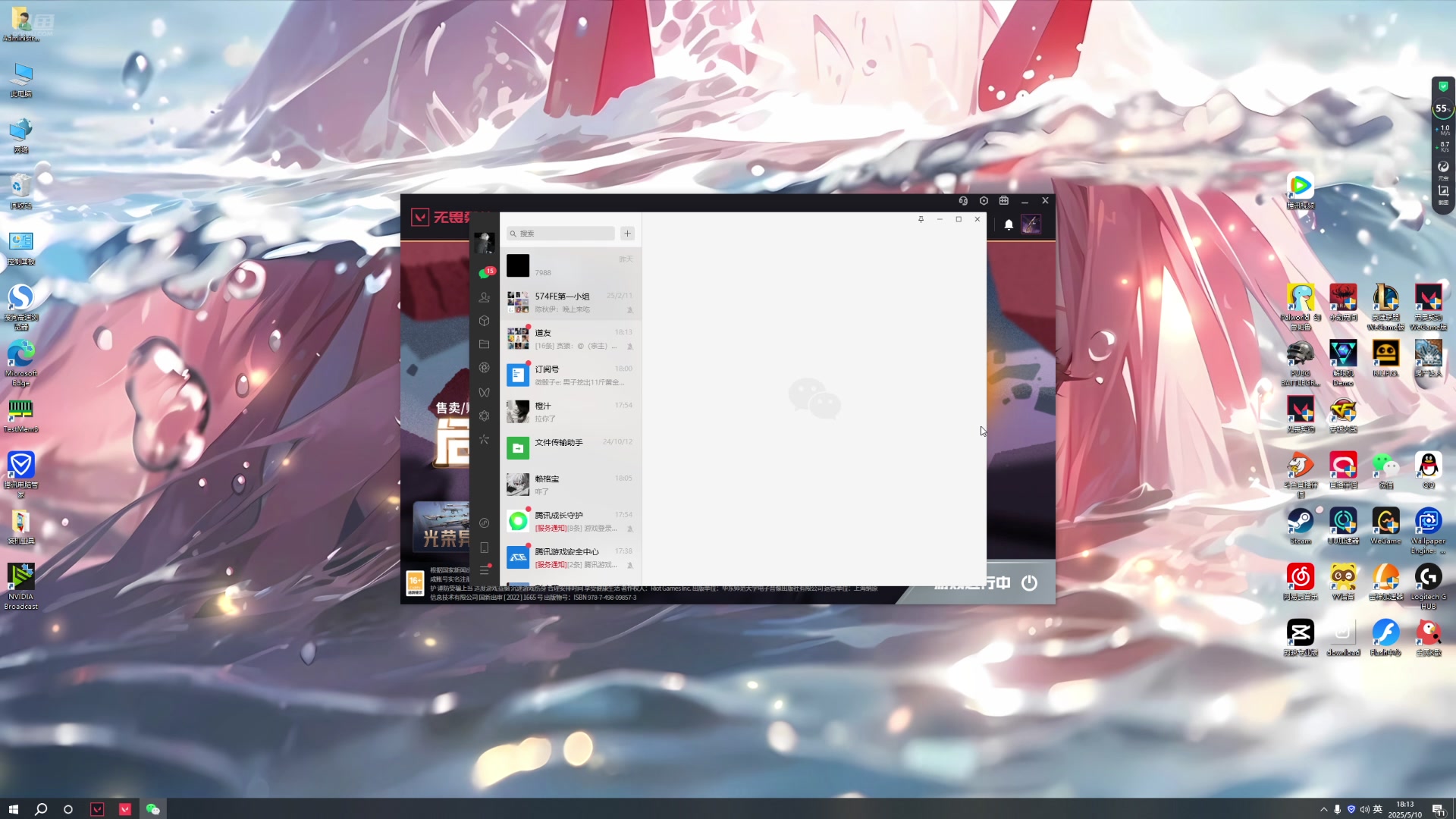Open taskbar search magnifier
1456x819 pixels.
pos(41,809)
